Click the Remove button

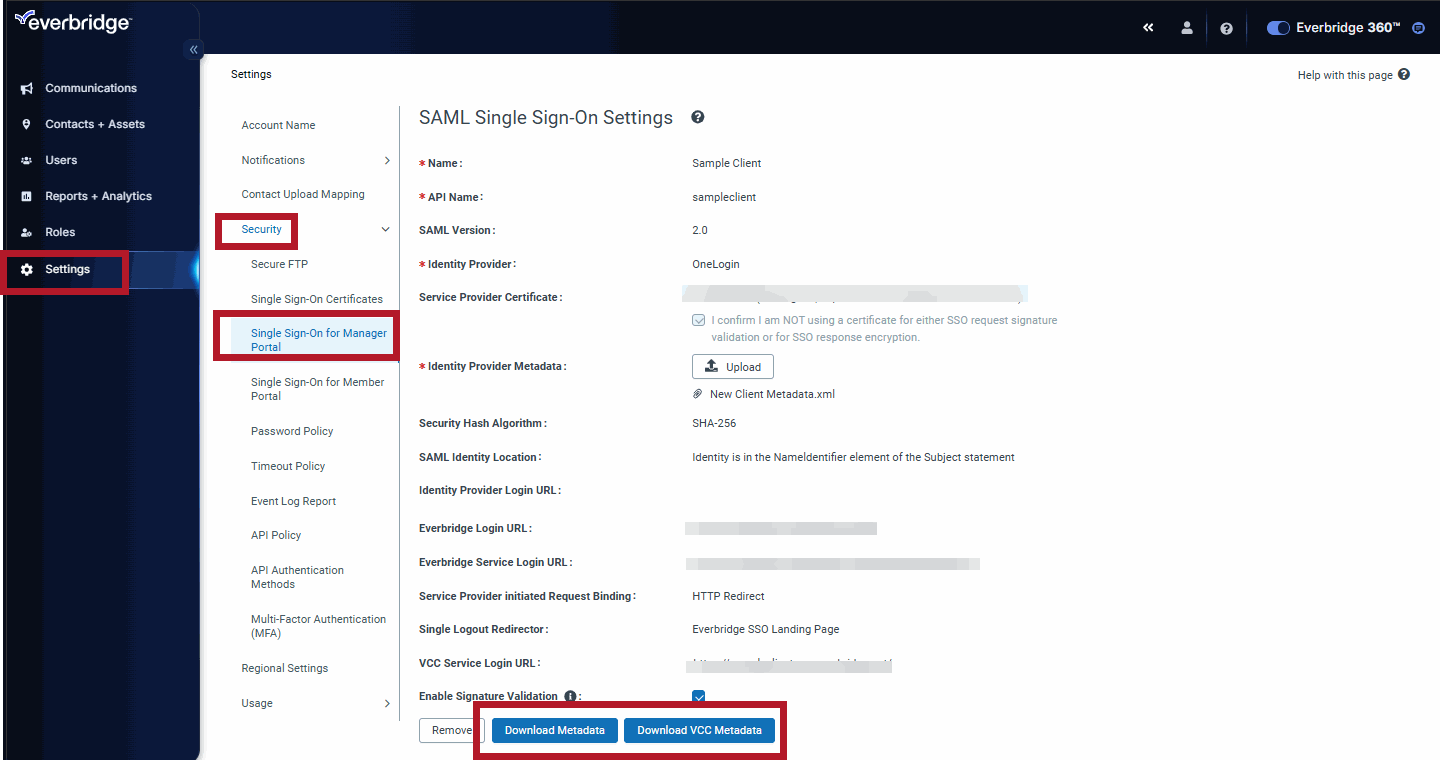tap(451, 730)
